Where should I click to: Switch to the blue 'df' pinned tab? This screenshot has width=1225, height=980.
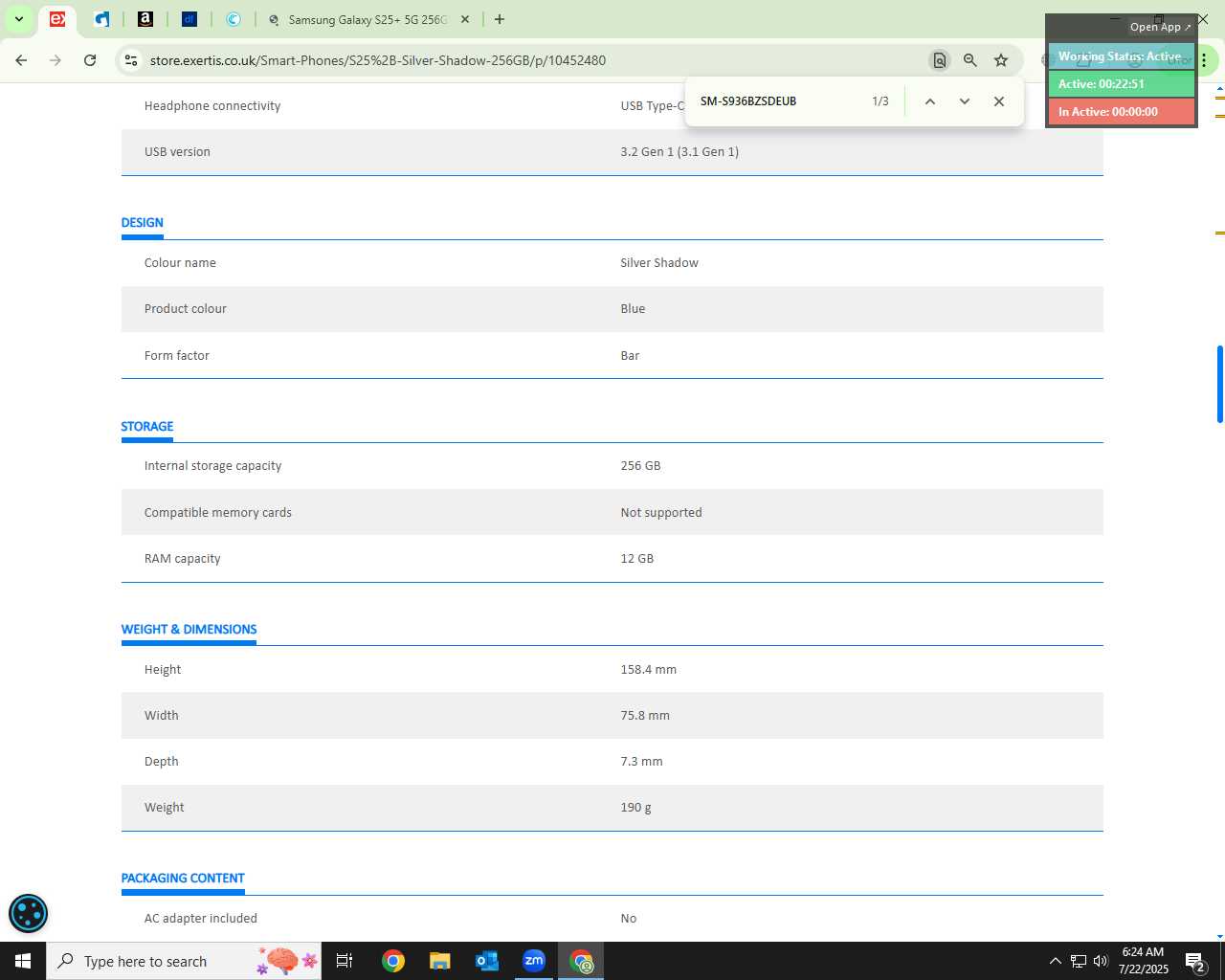189,19
